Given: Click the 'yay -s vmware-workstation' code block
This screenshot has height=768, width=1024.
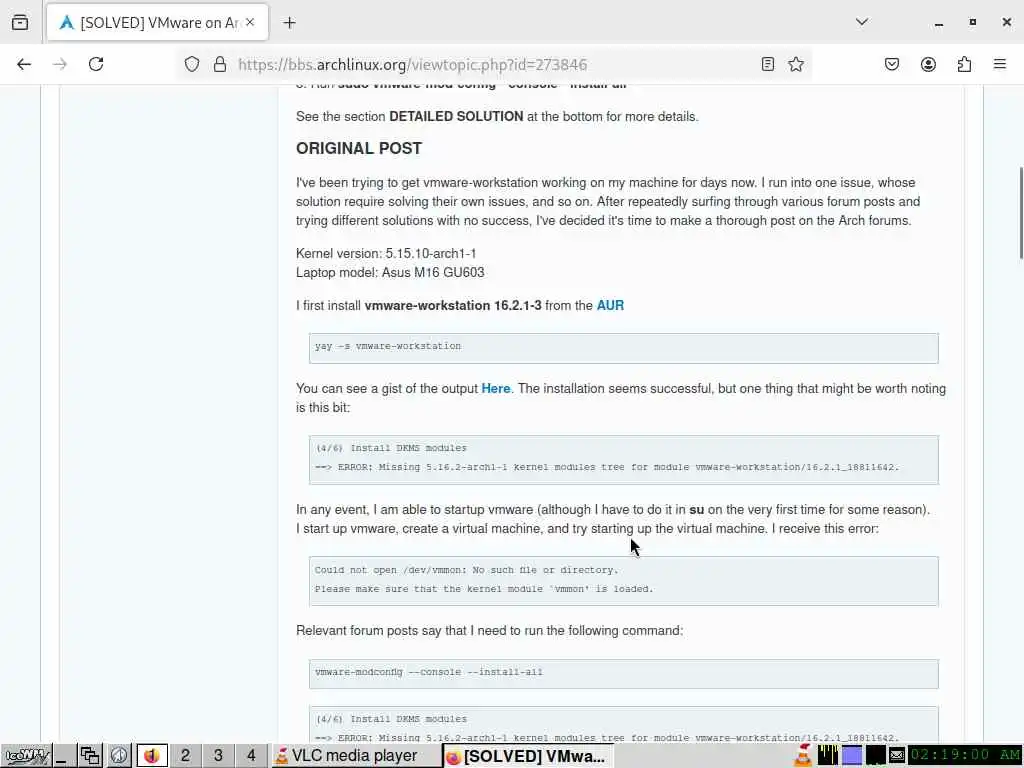Looking at the screenshot, I should click(x=624, y=347).
